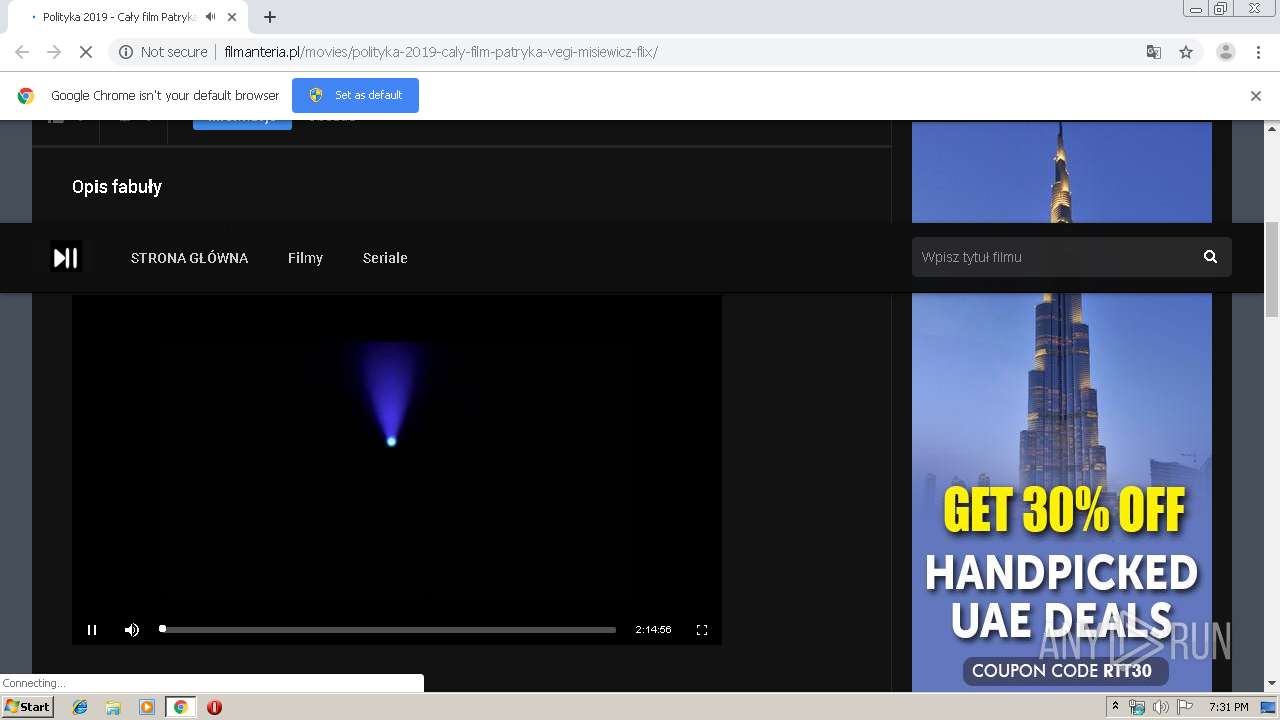The image size is (1280, 720).
Task: Click video duration 2:14:56
Action: click(x=653, y=630)
